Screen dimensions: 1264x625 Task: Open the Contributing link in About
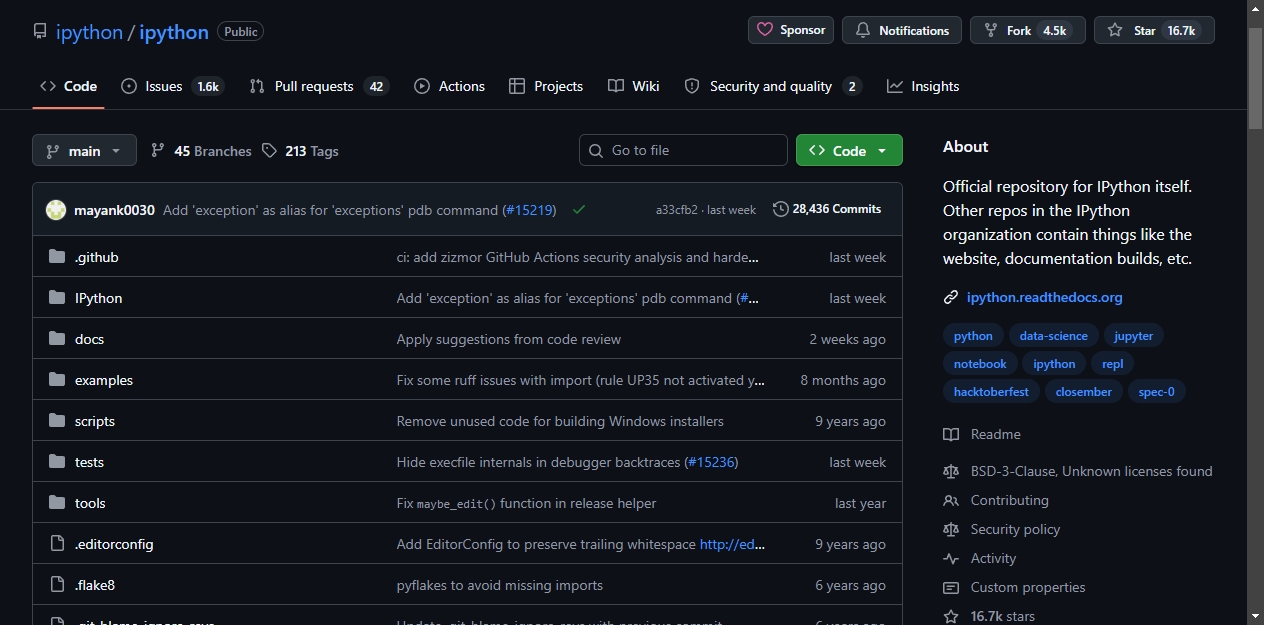[1009, 500]
